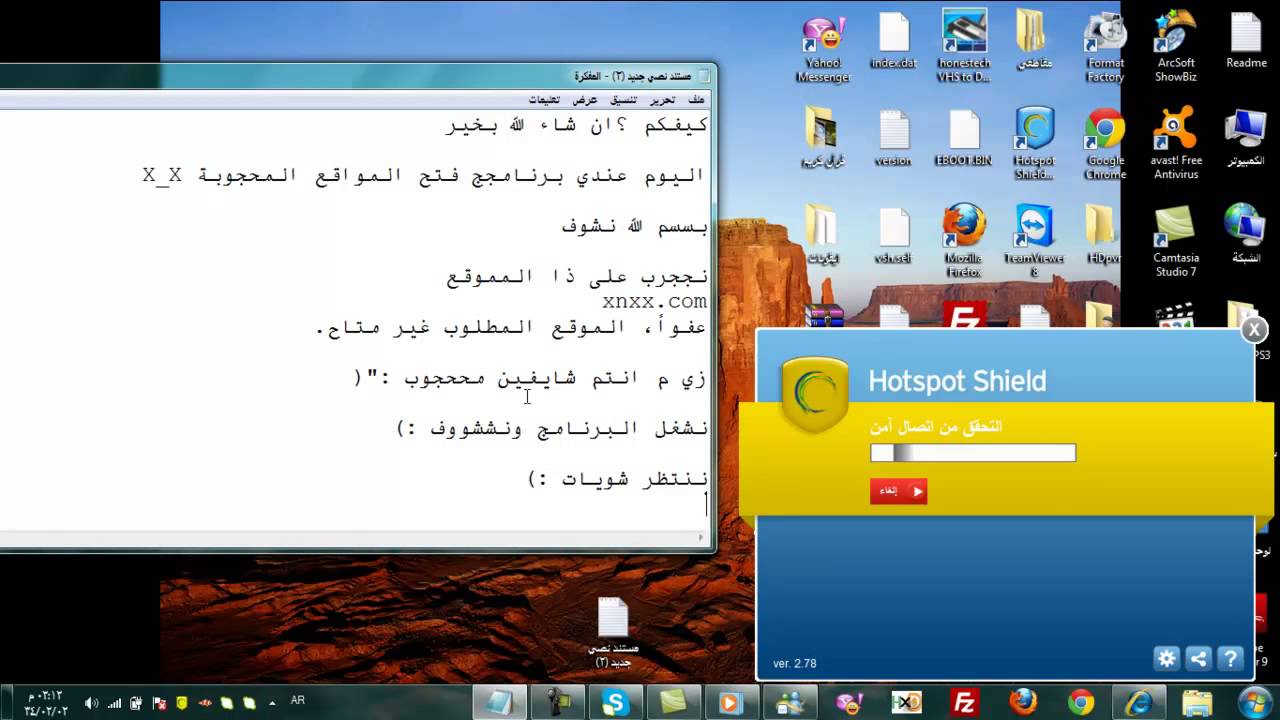
Task: Click the Notepad window title bar
Action: [355, 76]
